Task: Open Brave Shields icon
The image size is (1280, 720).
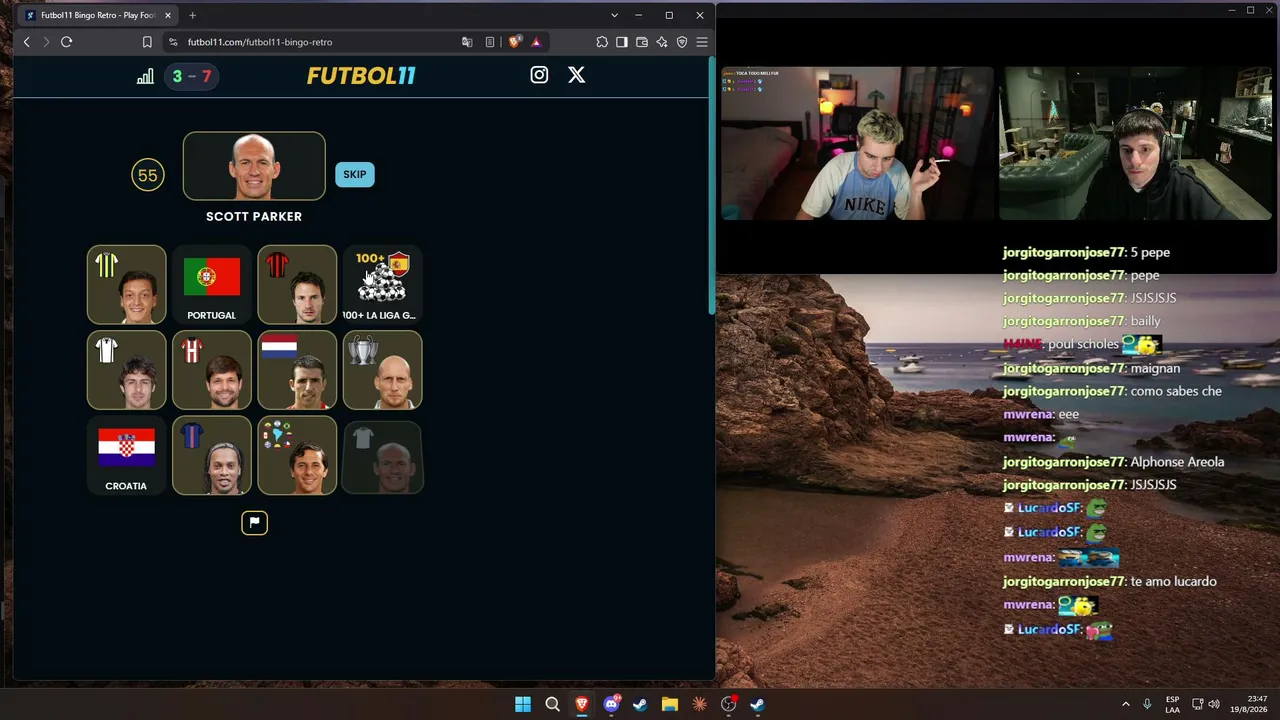Action: [515, 42]
